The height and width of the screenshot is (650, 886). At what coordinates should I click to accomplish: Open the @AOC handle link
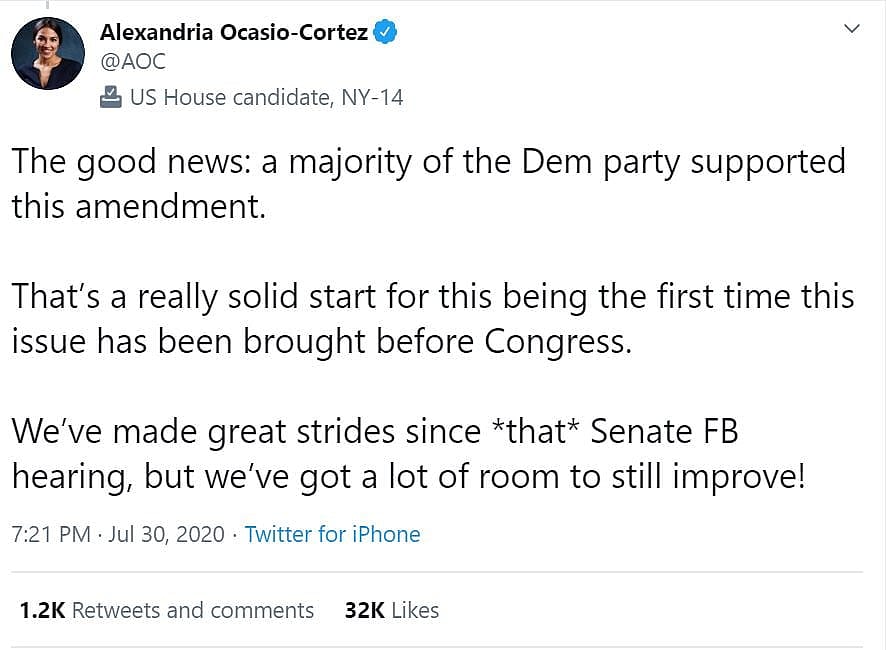133,61
